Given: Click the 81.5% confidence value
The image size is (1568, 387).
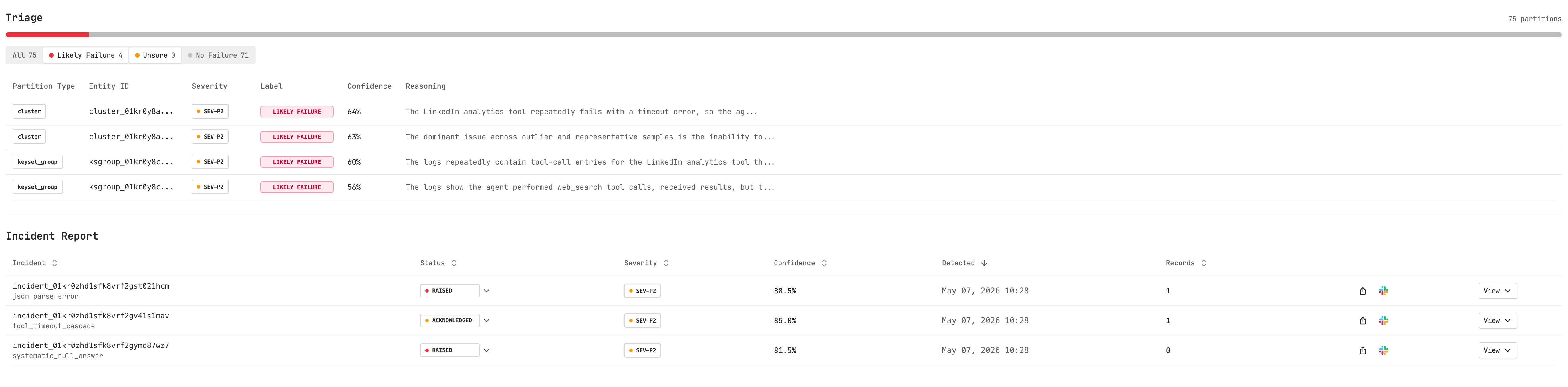Looking at the screenshot, I should coord(785,350).
